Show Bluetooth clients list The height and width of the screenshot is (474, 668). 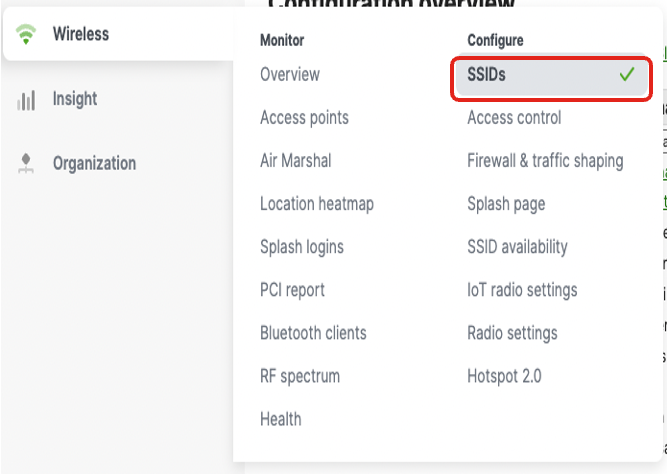coord(313,333)
